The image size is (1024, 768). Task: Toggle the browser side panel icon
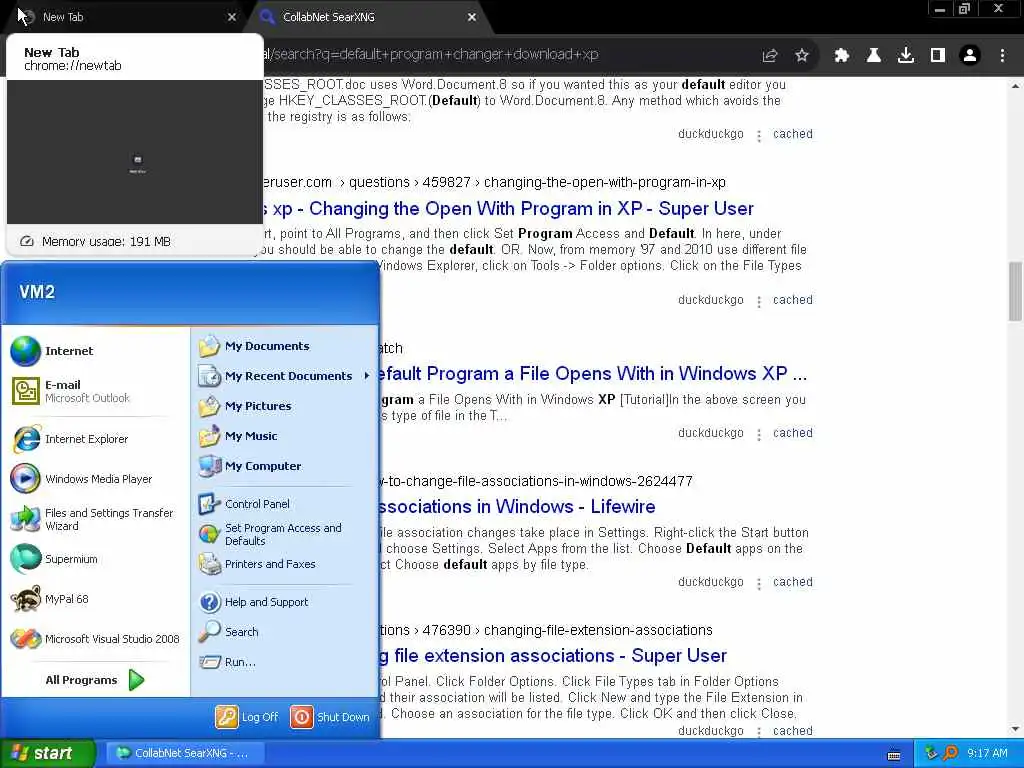(938, 56)
